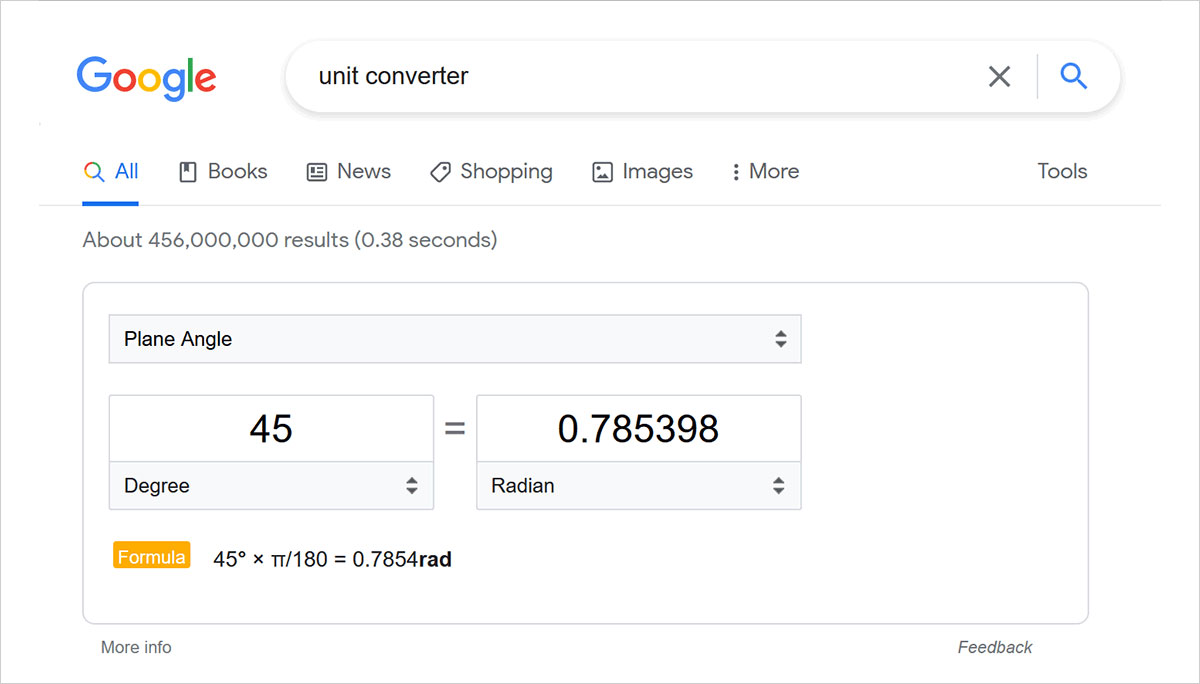Clear the search box with X icon
1200x684 pixels.
[999, 76]
